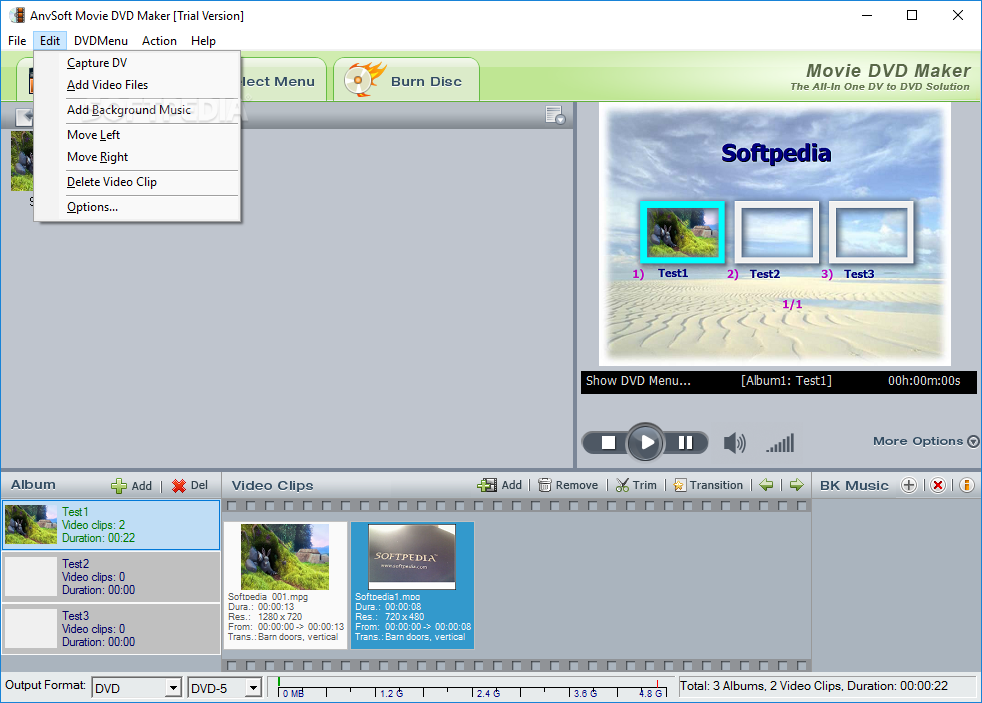Open the DVD-5 disc size dropdown

225,688
